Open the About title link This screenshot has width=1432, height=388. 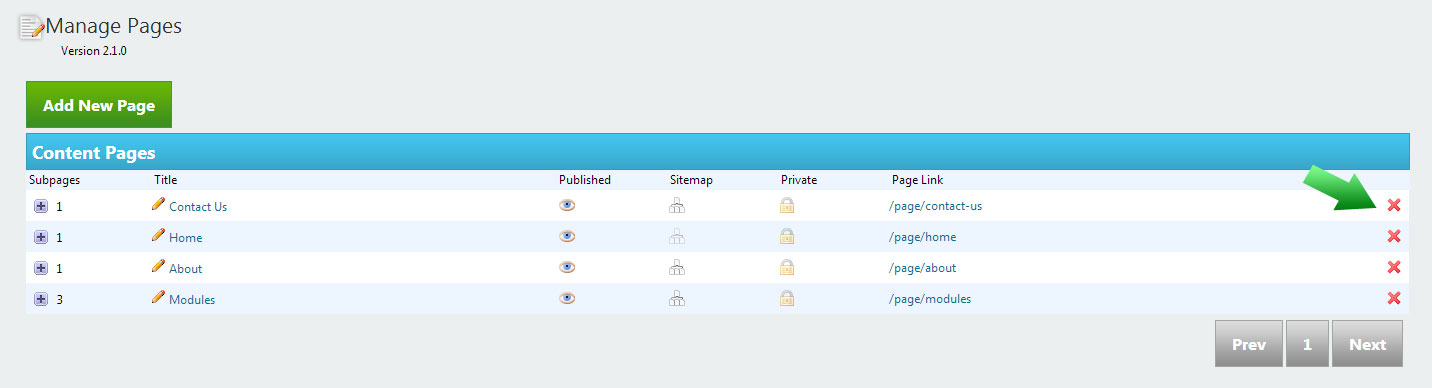(x=185, y=269)
